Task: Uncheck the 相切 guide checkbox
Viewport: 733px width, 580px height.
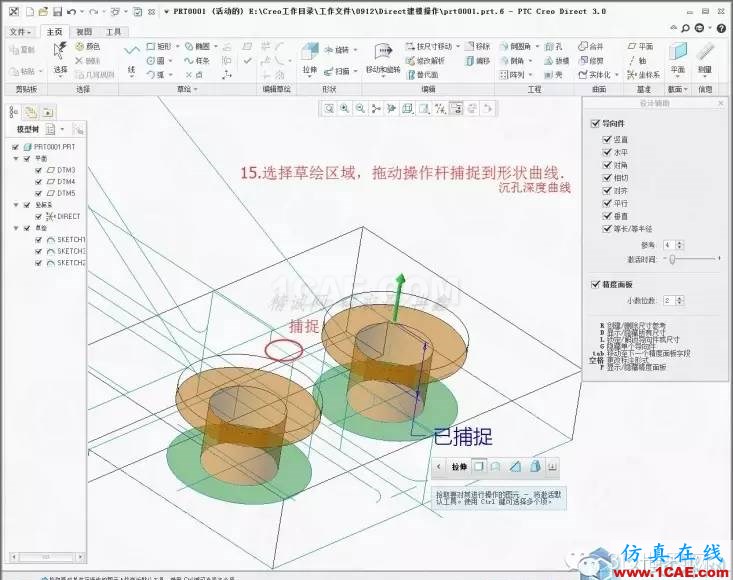Action: [607, 178]
